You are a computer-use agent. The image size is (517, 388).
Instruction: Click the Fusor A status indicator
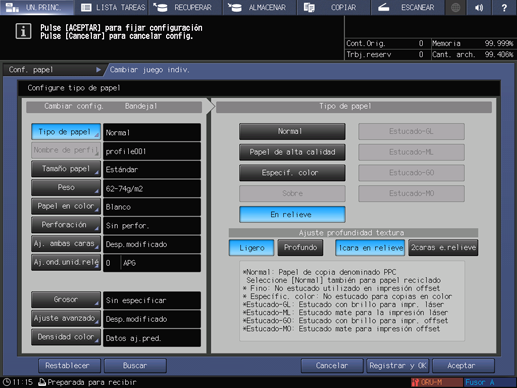click(490, 382)
